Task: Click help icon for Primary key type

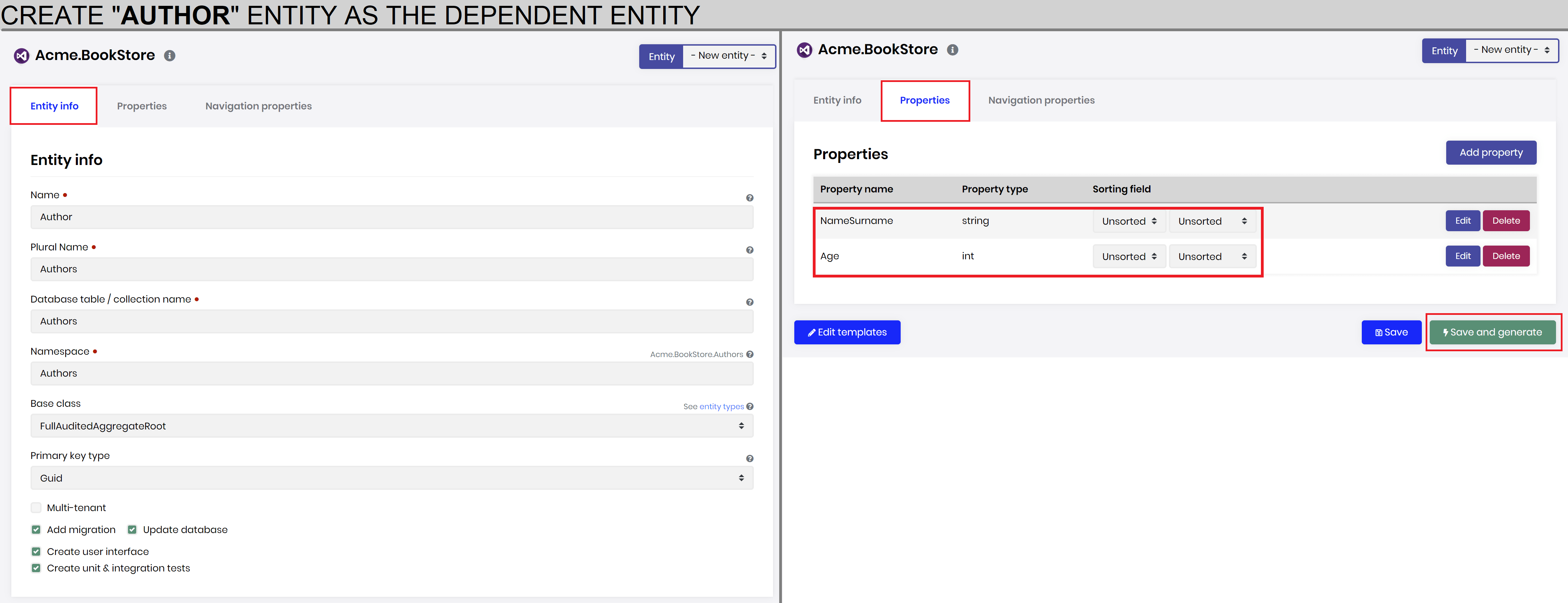Action: coord(749,459)
